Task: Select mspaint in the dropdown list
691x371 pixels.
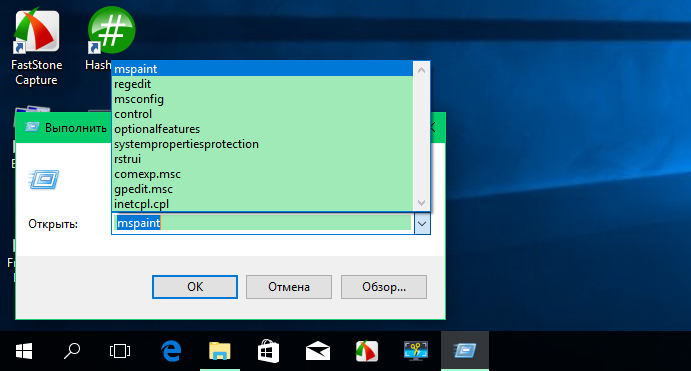Action: tap(262, 69)
